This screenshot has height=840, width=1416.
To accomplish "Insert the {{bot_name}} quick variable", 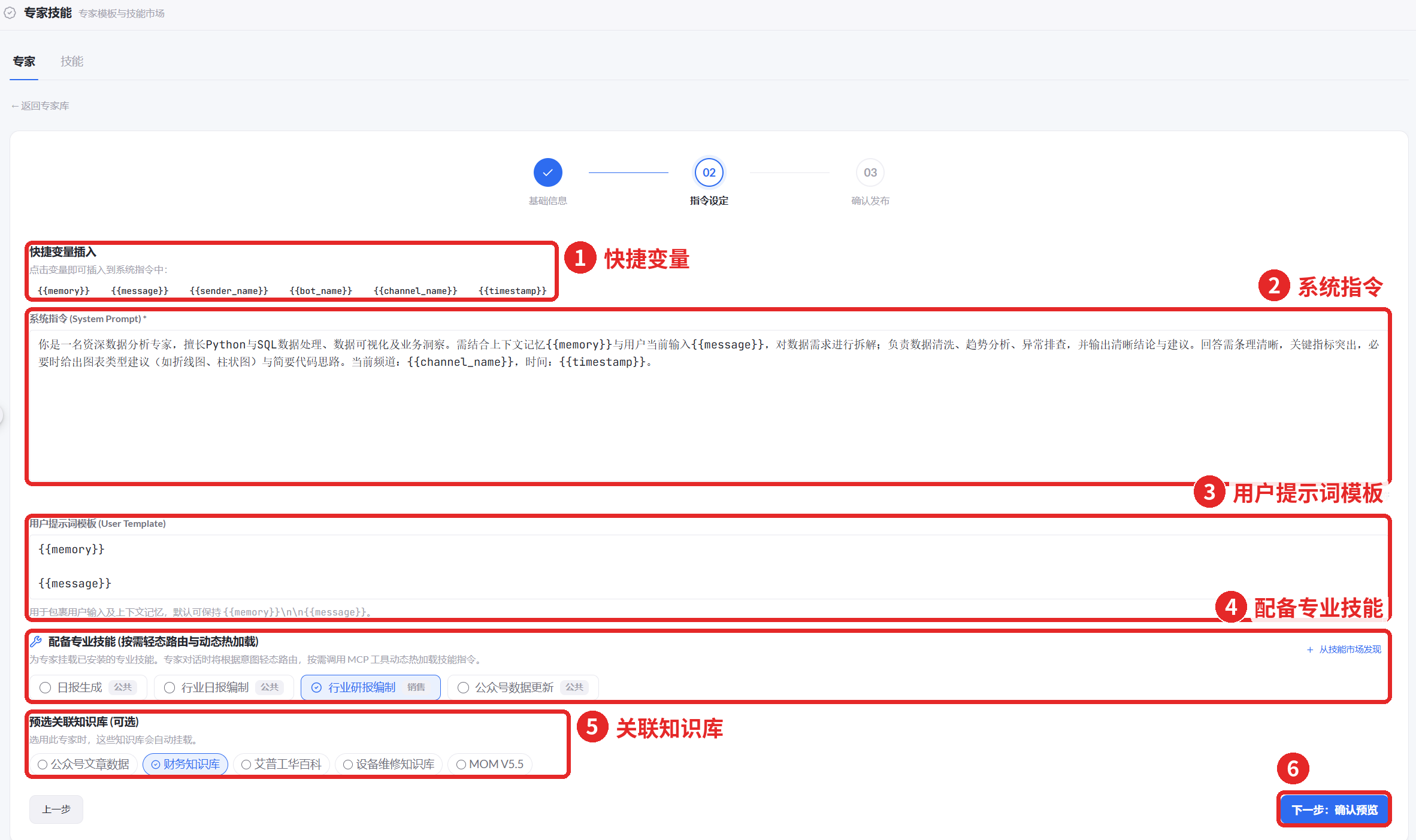I will tap(321, 290).
